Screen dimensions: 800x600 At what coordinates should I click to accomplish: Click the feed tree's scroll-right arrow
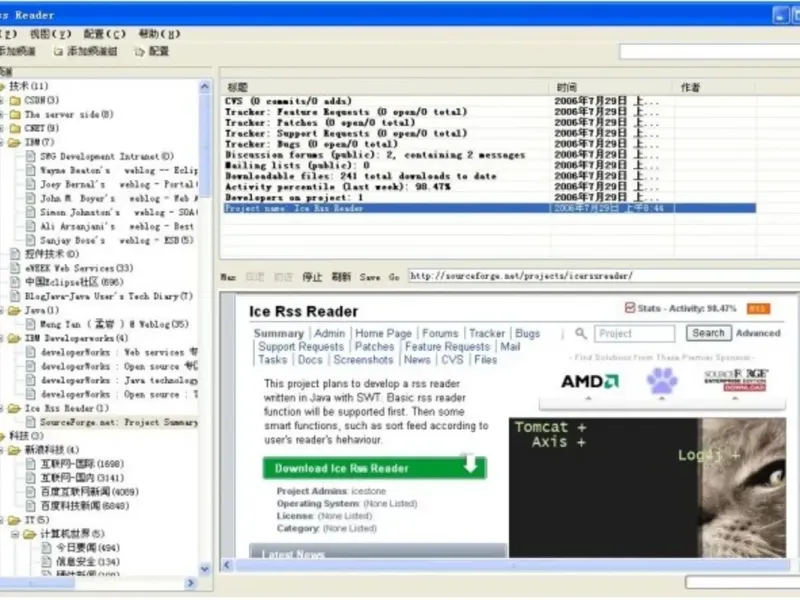pyautogui.click(x=191, y=582)
